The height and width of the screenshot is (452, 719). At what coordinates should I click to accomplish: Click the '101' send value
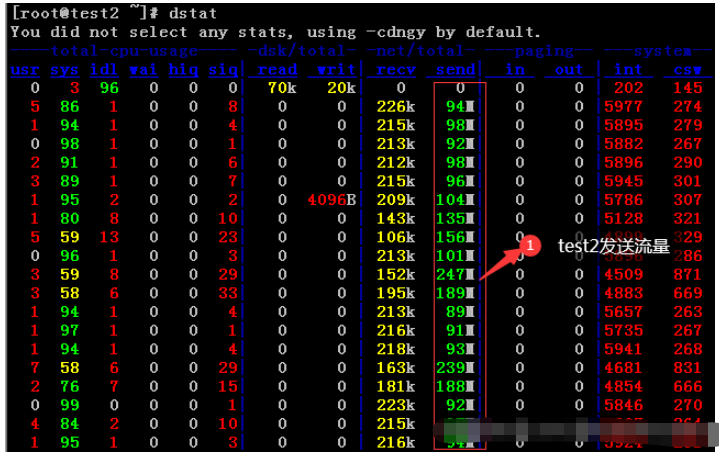coord(451,256)
